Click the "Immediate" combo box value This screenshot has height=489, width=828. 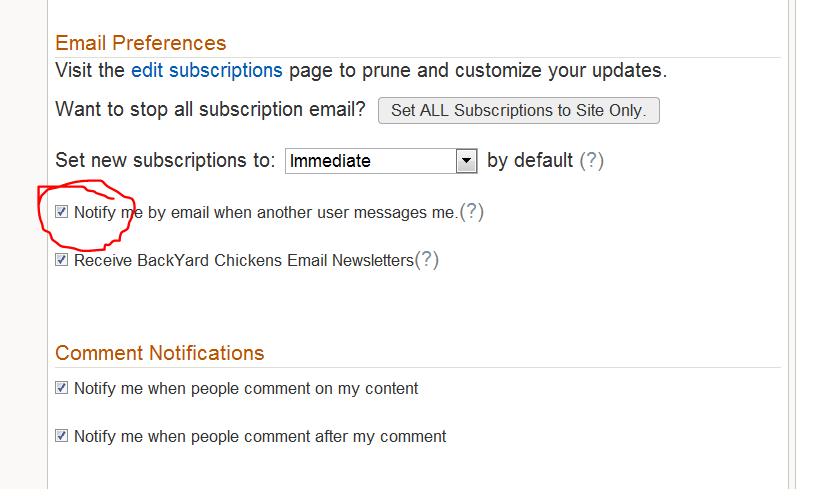click(370, 161)
